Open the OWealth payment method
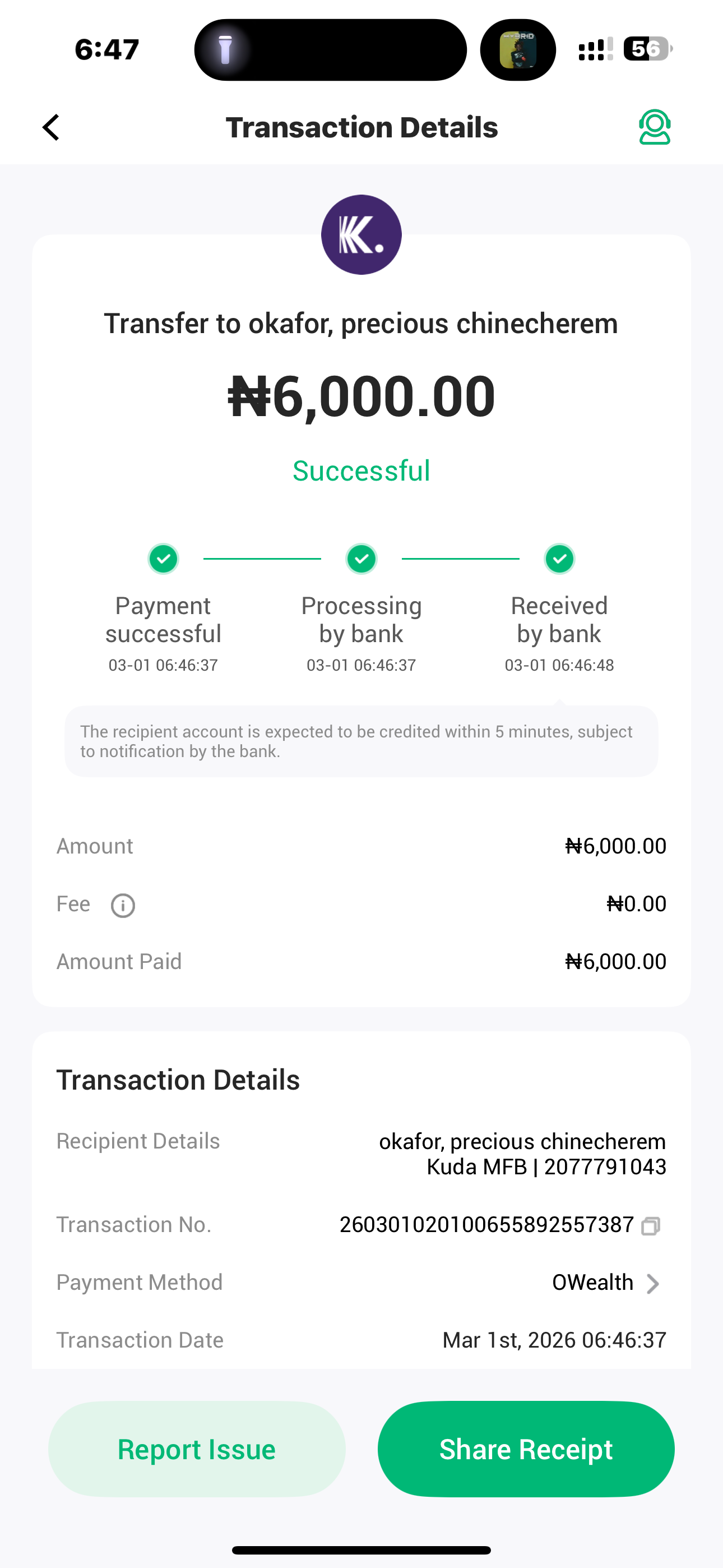Viewport: 723px width, 1568px height. click(592, 1283)
